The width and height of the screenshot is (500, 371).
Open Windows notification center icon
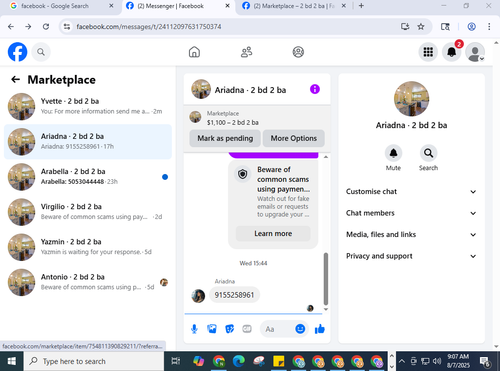click(484, 361)
